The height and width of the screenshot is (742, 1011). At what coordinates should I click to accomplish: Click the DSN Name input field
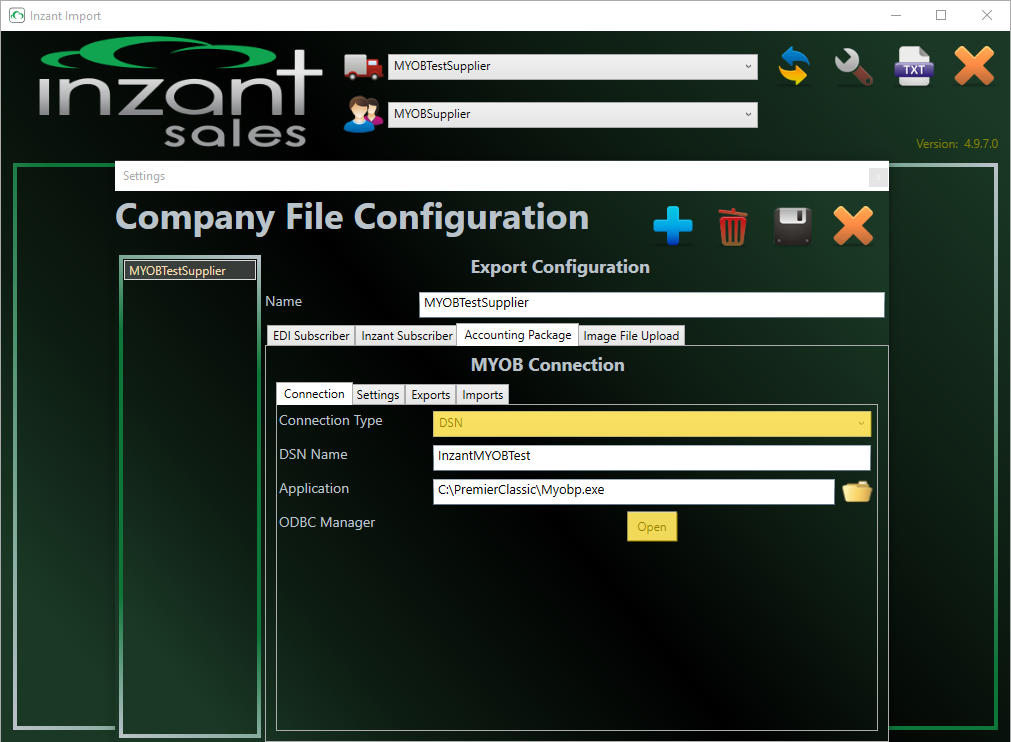[651, 458]
